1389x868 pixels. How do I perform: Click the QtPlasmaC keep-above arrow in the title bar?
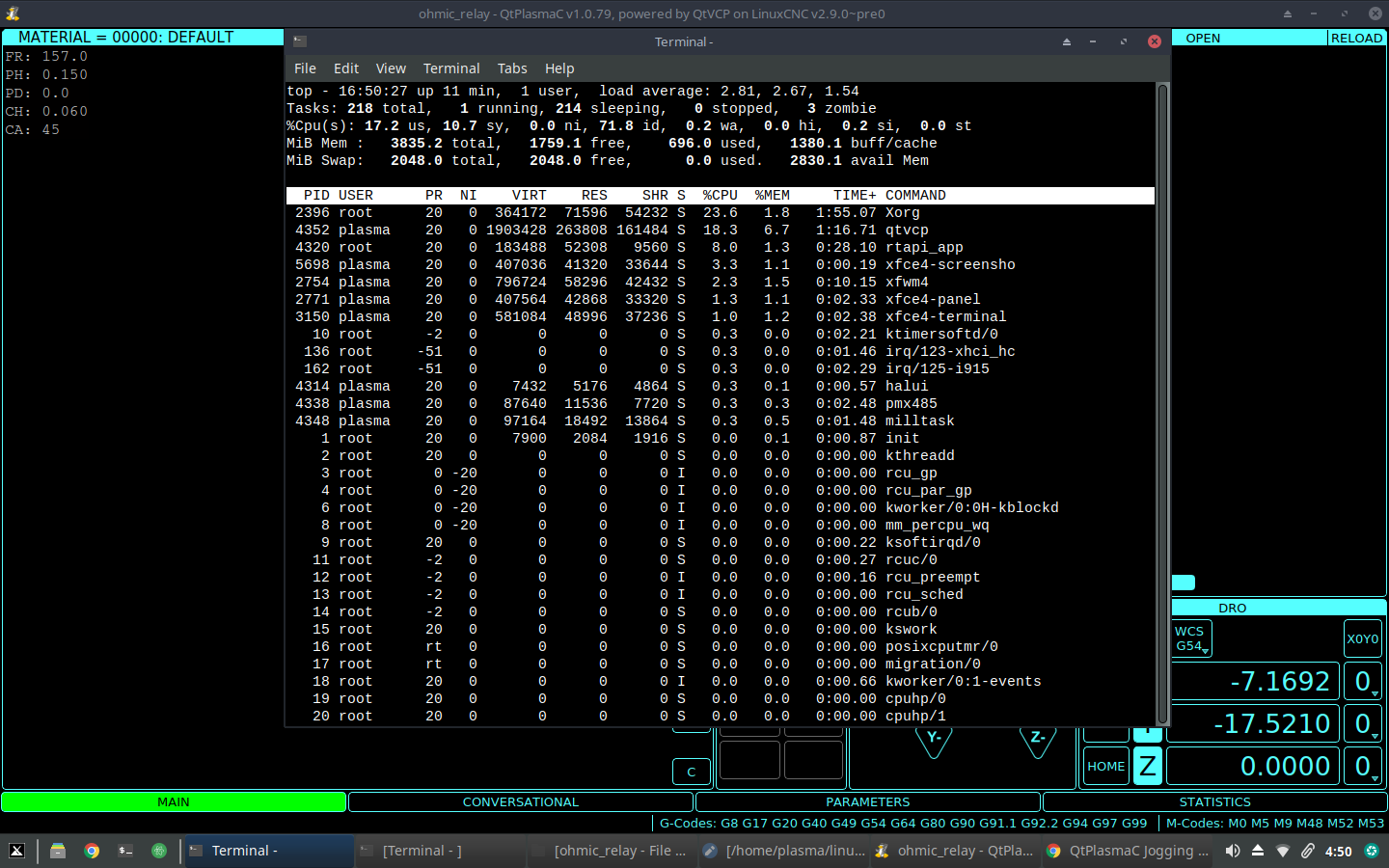click(x=1288, y=14)
